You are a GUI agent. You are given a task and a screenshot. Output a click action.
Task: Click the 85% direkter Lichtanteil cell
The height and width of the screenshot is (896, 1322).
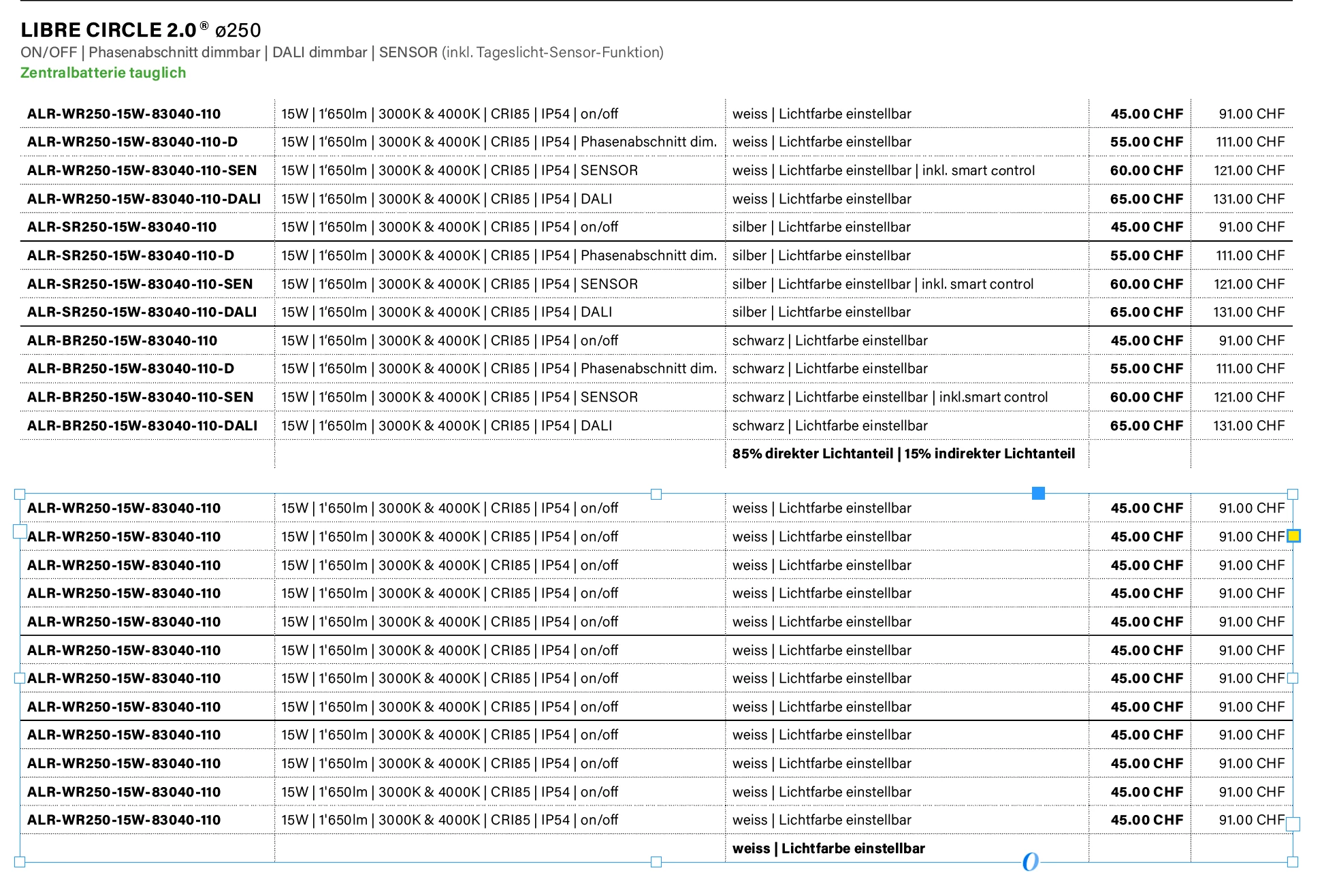(x=903, y=453)
